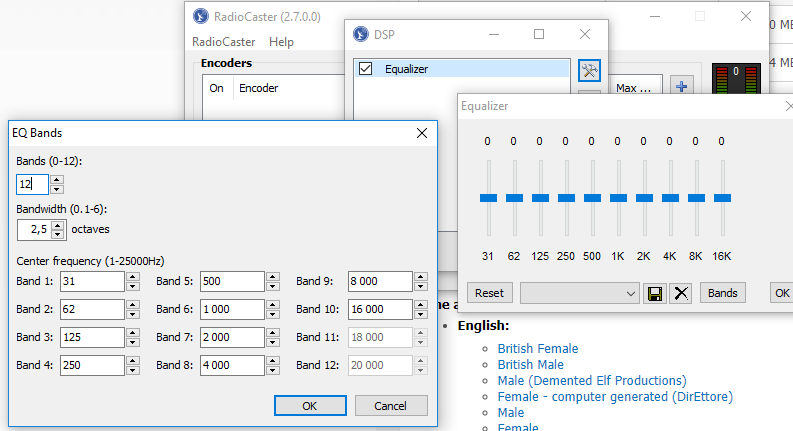This screenshot has height=431, width=793.
Task: Decrease the number of bands with the down arrow
Action: coord(57,189)
